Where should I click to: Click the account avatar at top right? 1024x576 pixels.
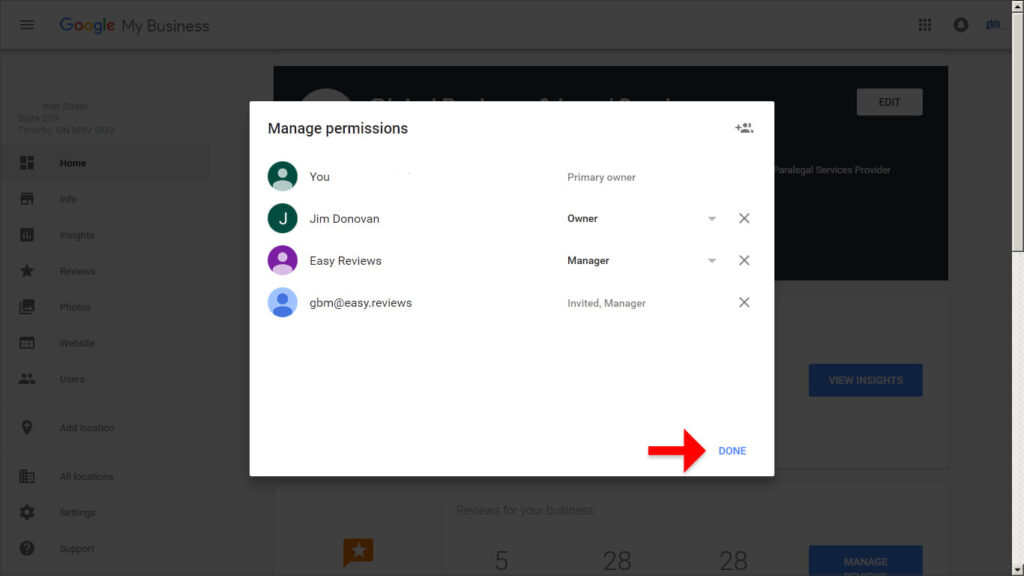coord(993,25)
